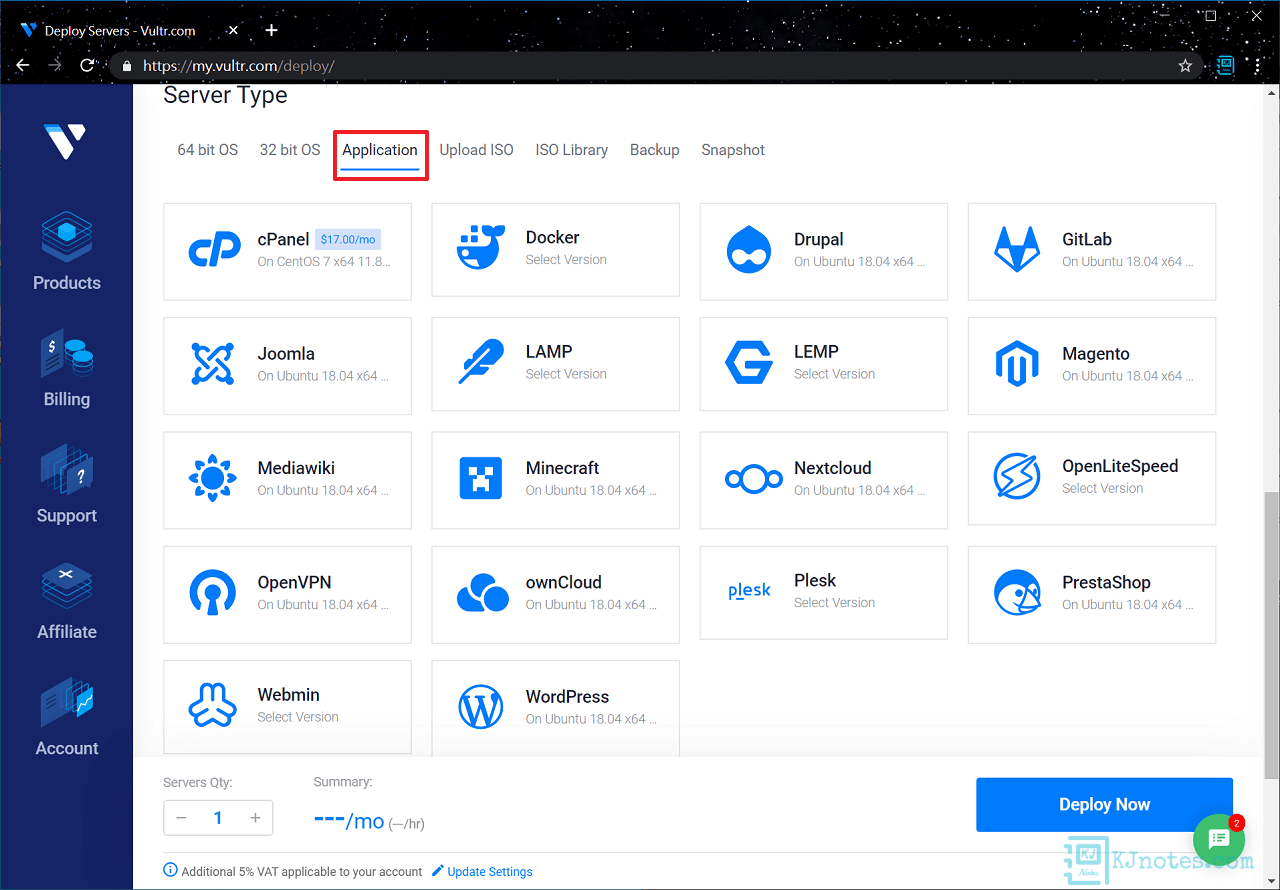Open the Billing sidebar section
1280x890 pixels.
[x=66, y=368]
